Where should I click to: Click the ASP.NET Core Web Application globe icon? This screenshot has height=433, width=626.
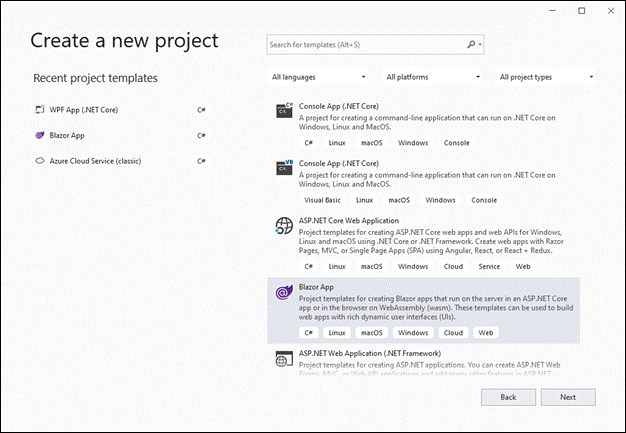pos(284,227)
